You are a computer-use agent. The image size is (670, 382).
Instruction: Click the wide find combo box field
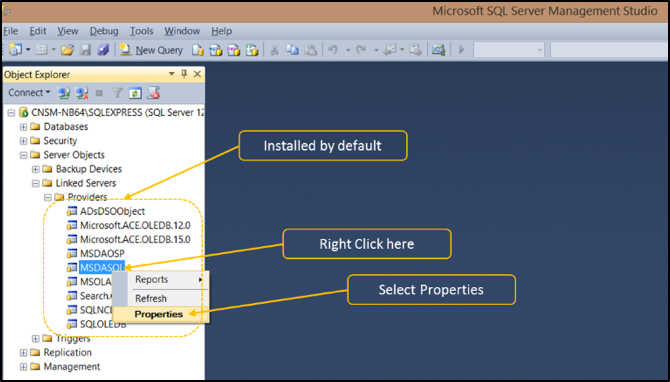(610, 50)
